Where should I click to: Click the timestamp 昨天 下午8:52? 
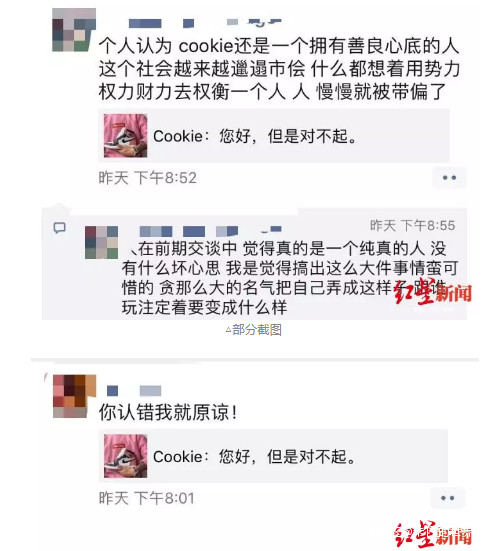(x=147, y=178)
